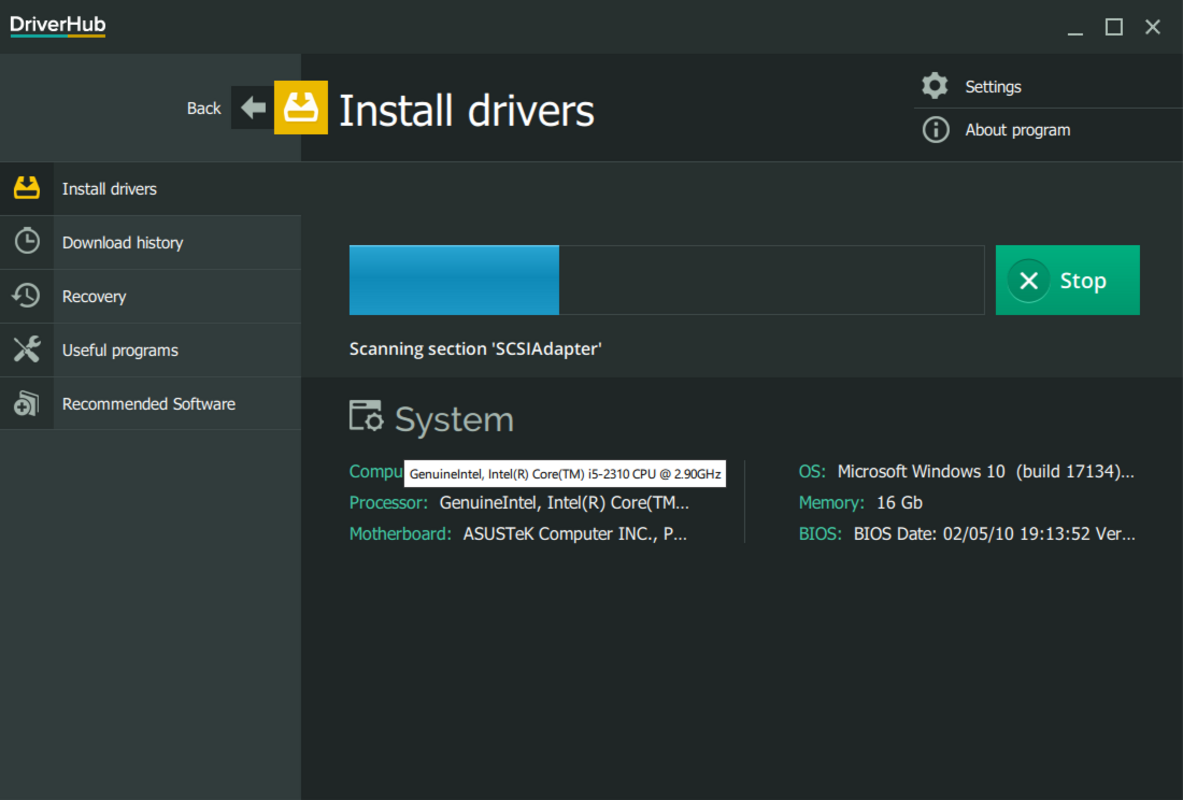
Task: Close the DriverHub window
Action: pos(1152,27)
